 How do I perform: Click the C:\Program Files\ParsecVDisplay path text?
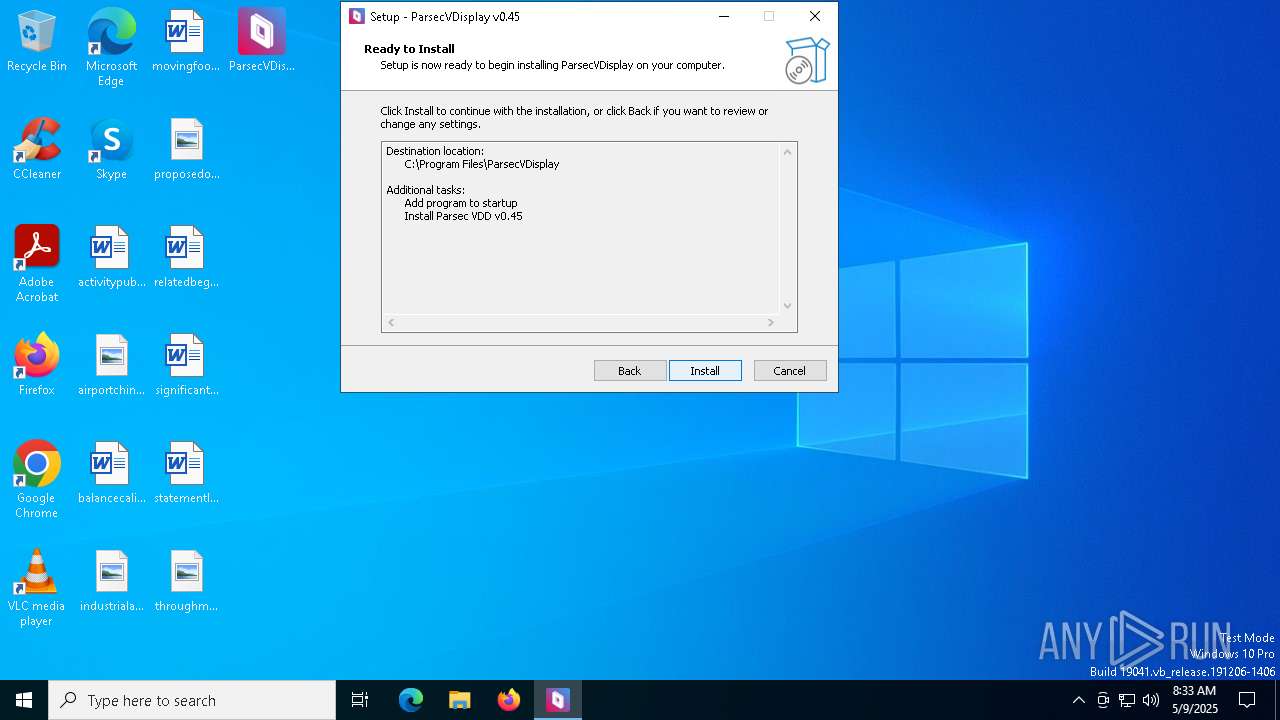pos(482,164)
